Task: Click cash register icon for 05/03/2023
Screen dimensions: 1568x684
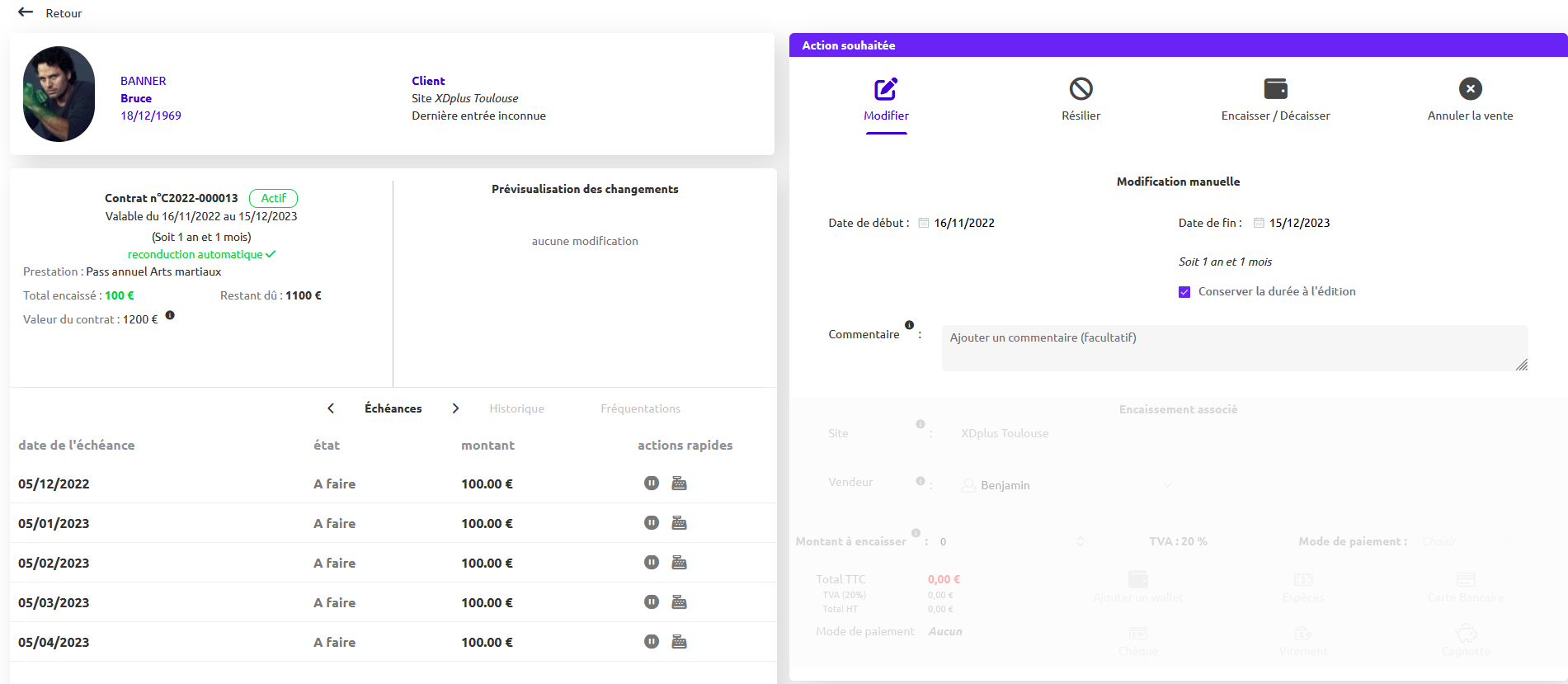Action: tap(679, 602)
